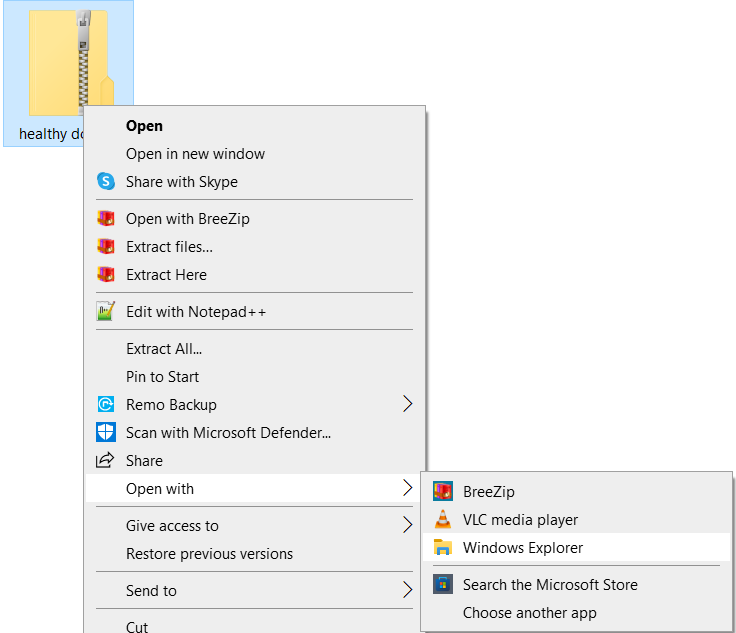Click the Windows Explorer icon in submenu

[x=443, y=548]
